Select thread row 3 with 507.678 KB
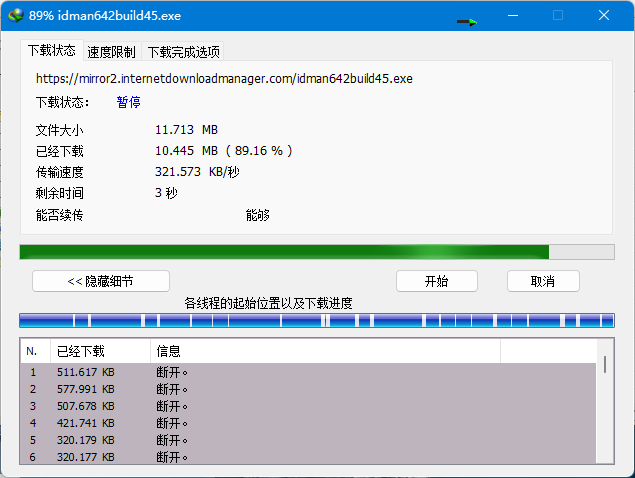 [308, 406]
